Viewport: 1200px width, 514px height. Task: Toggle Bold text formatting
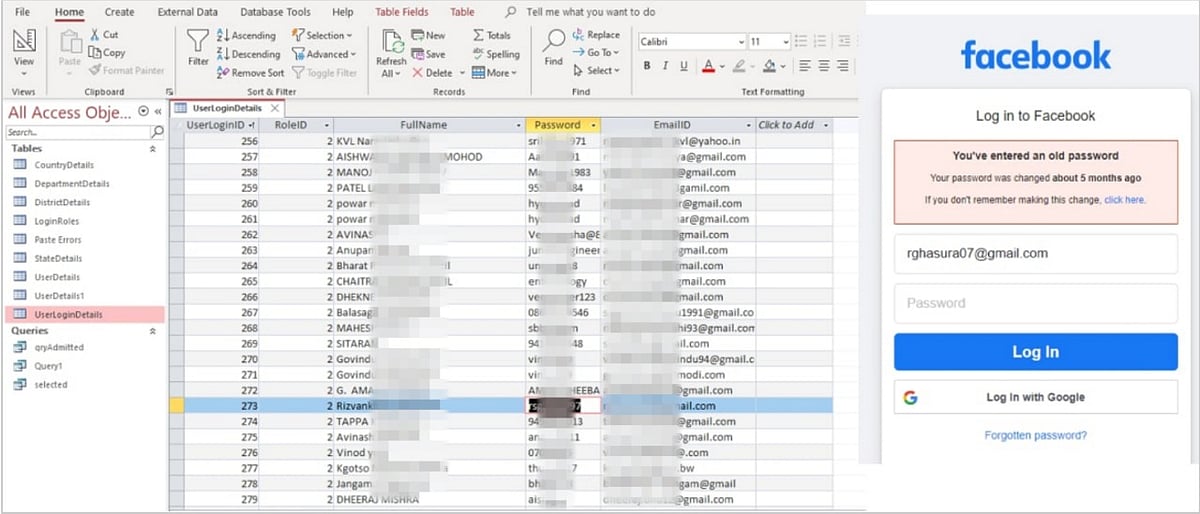click(x=647, y=66)
